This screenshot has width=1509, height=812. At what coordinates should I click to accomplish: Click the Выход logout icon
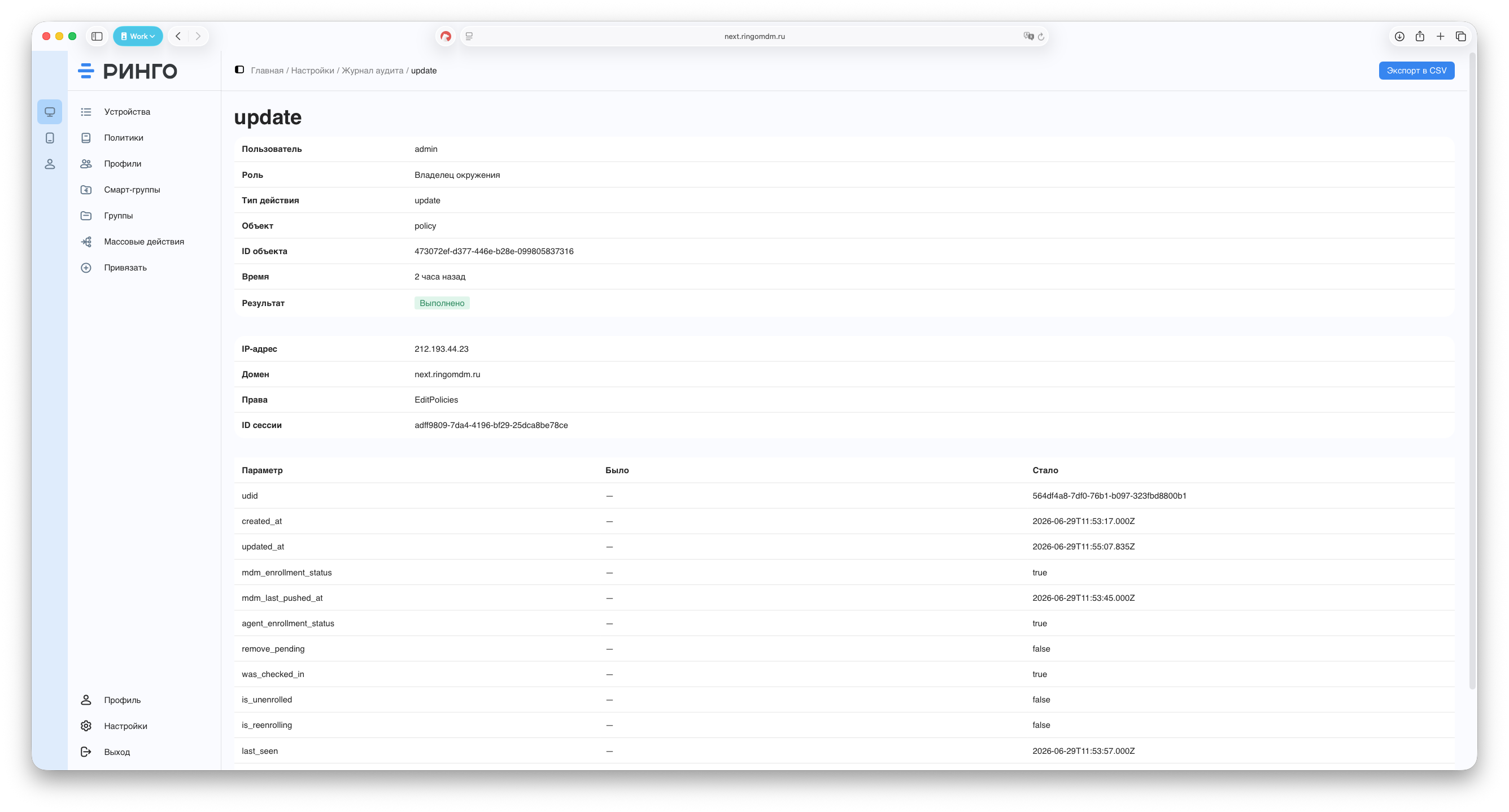coord(86,752)
